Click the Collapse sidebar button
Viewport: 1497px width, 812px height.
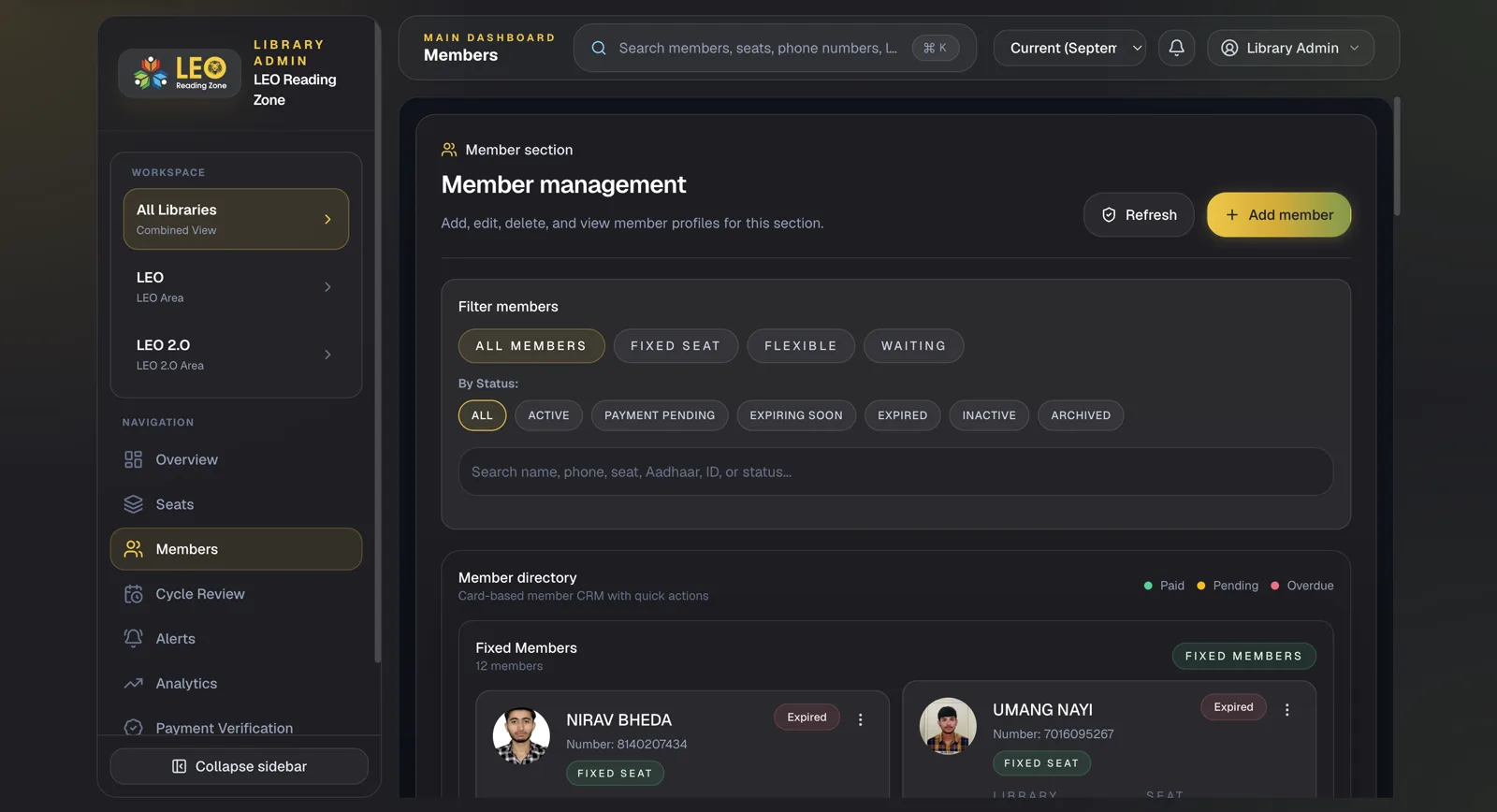[x=239, y=766]
